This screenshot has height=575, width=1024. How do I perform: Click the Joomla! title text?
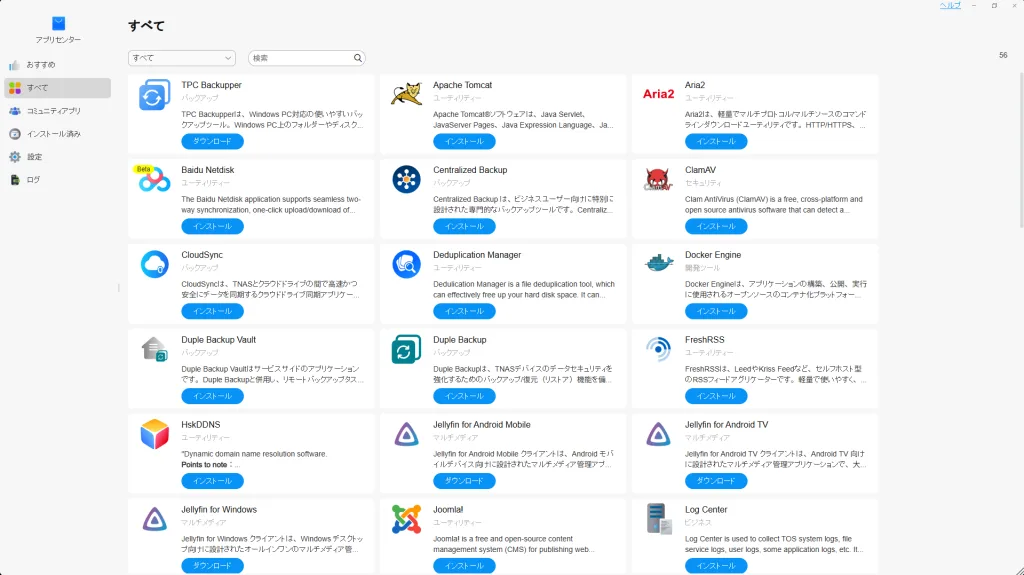pyautogui.click(x=447, y=510)
